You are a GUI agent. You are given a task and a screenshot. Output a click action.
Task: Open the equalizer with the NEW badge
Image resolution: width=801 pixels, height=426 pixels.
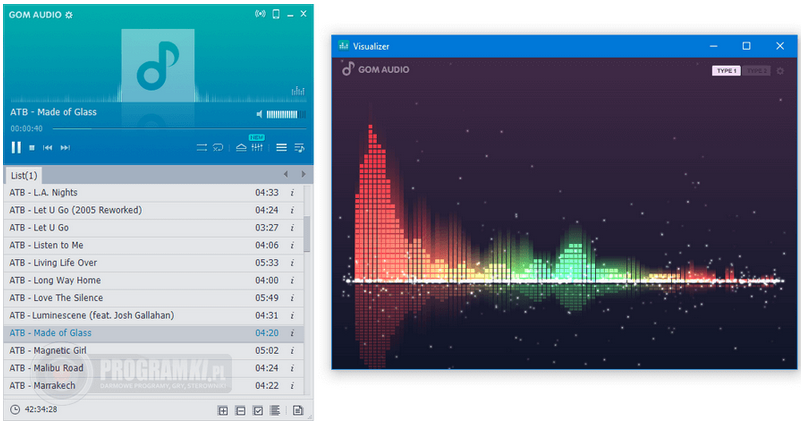257,146
